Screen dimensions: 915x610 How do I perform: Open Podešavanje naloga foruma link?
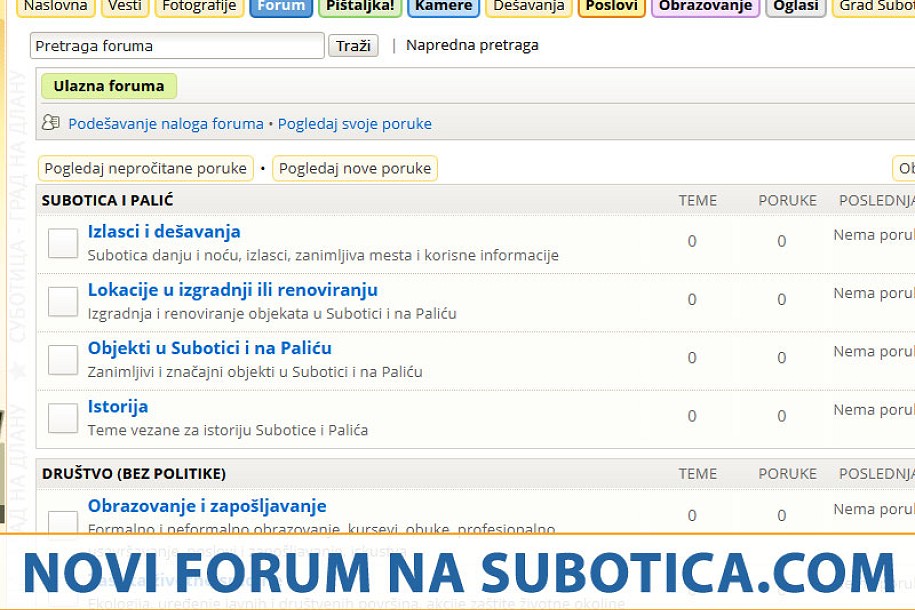point(166,124)
